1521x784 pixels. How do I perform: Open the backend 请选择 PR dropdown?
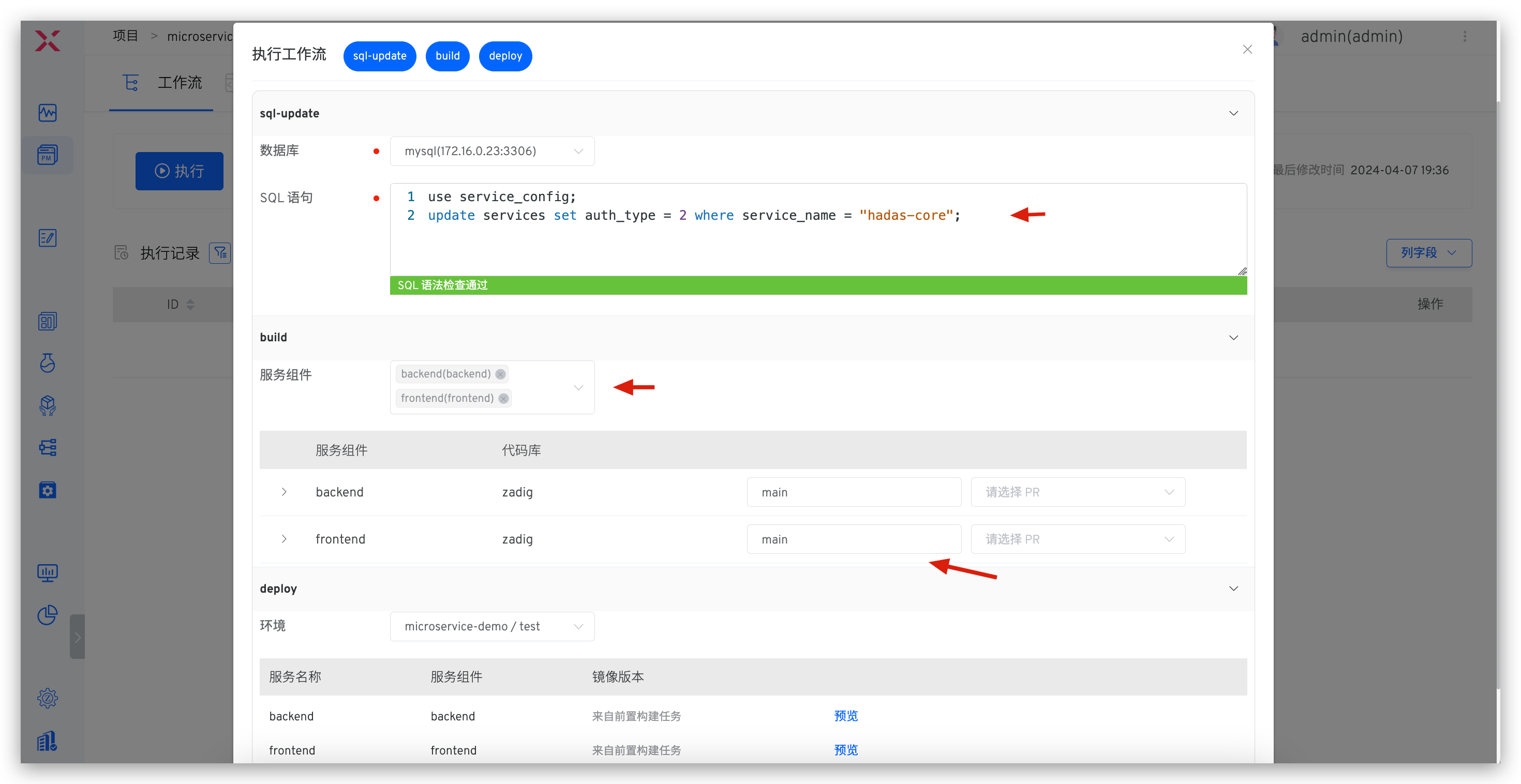point(1078,492)
